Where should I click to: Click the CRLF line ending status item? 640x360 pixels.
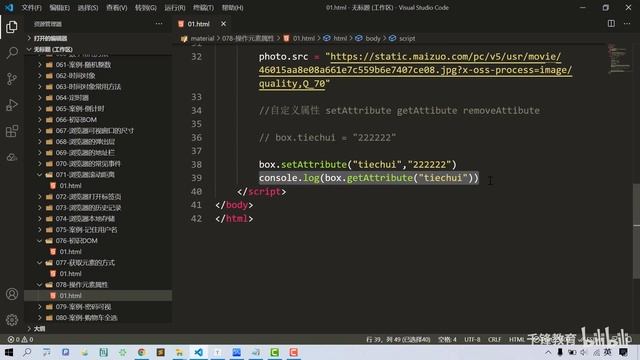tap(494, 339)
